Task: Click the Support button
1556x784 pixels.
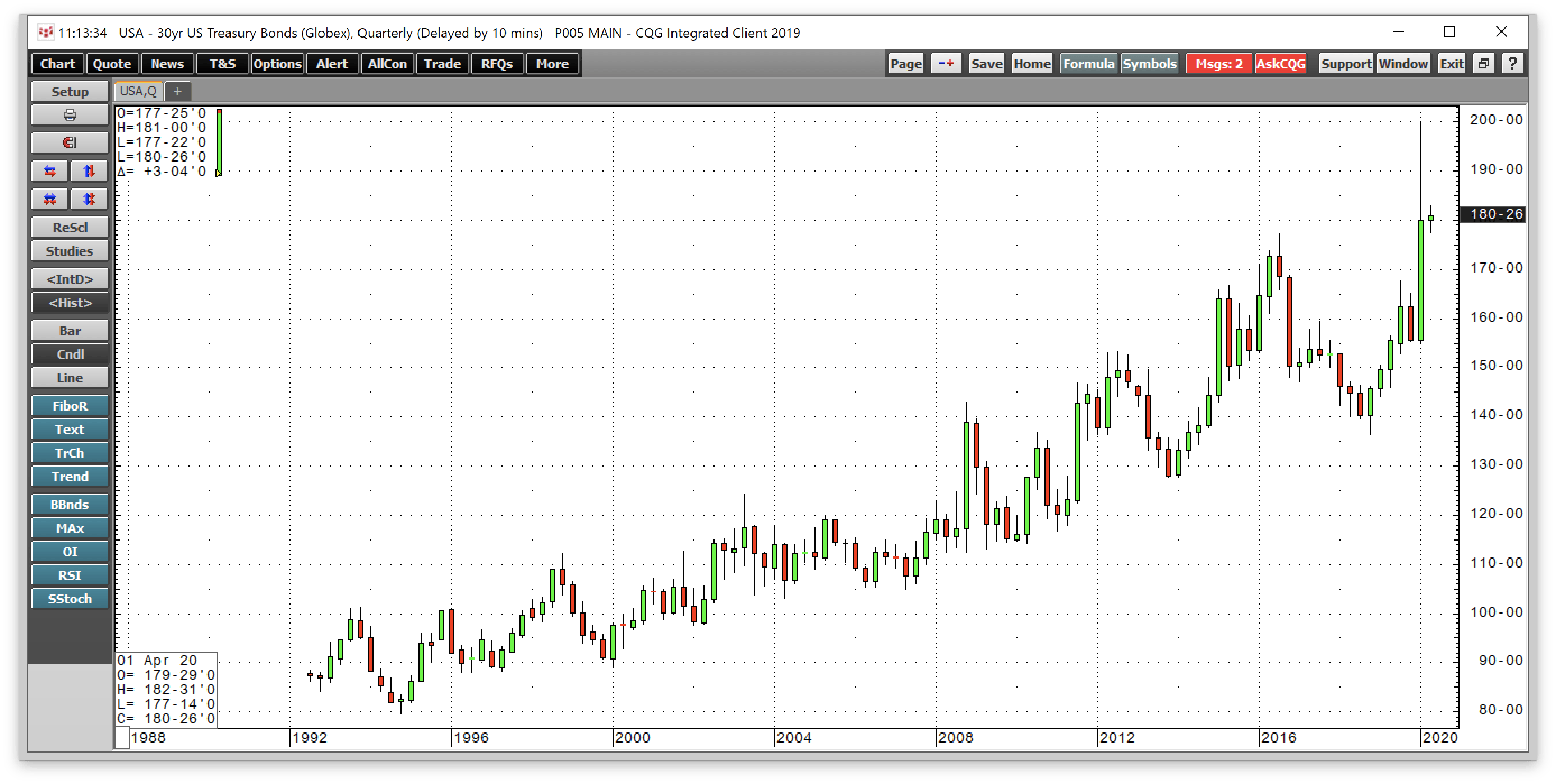Action: coord(1346,63)
